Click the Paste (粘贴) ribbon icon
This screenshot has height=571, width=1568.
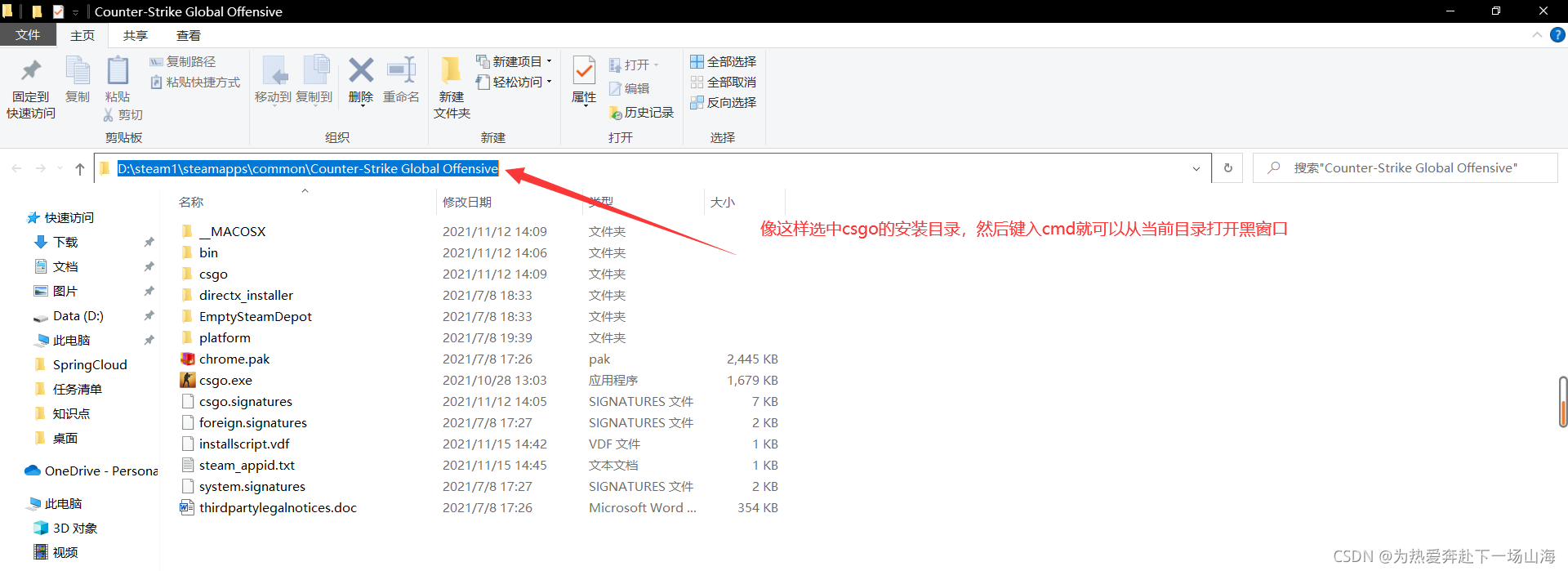[x=118, y=72]
